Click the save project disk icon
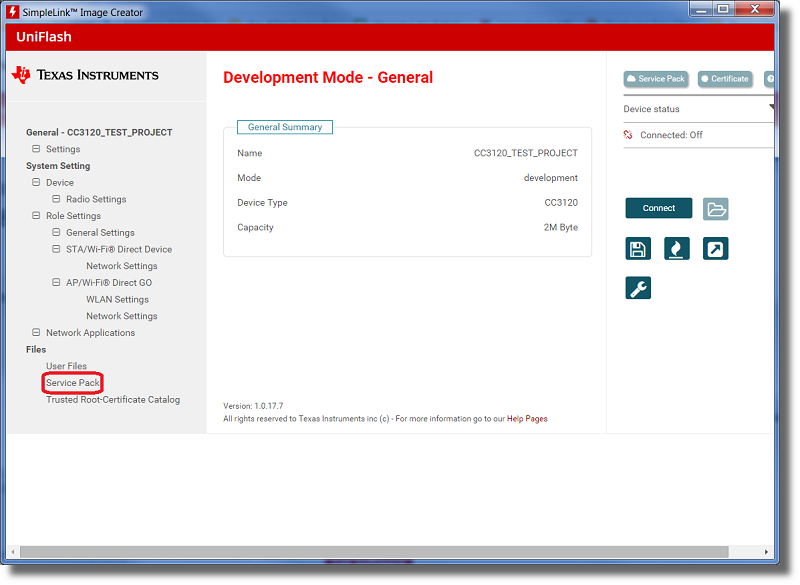 pyautogui.click(x=638, y=249)
